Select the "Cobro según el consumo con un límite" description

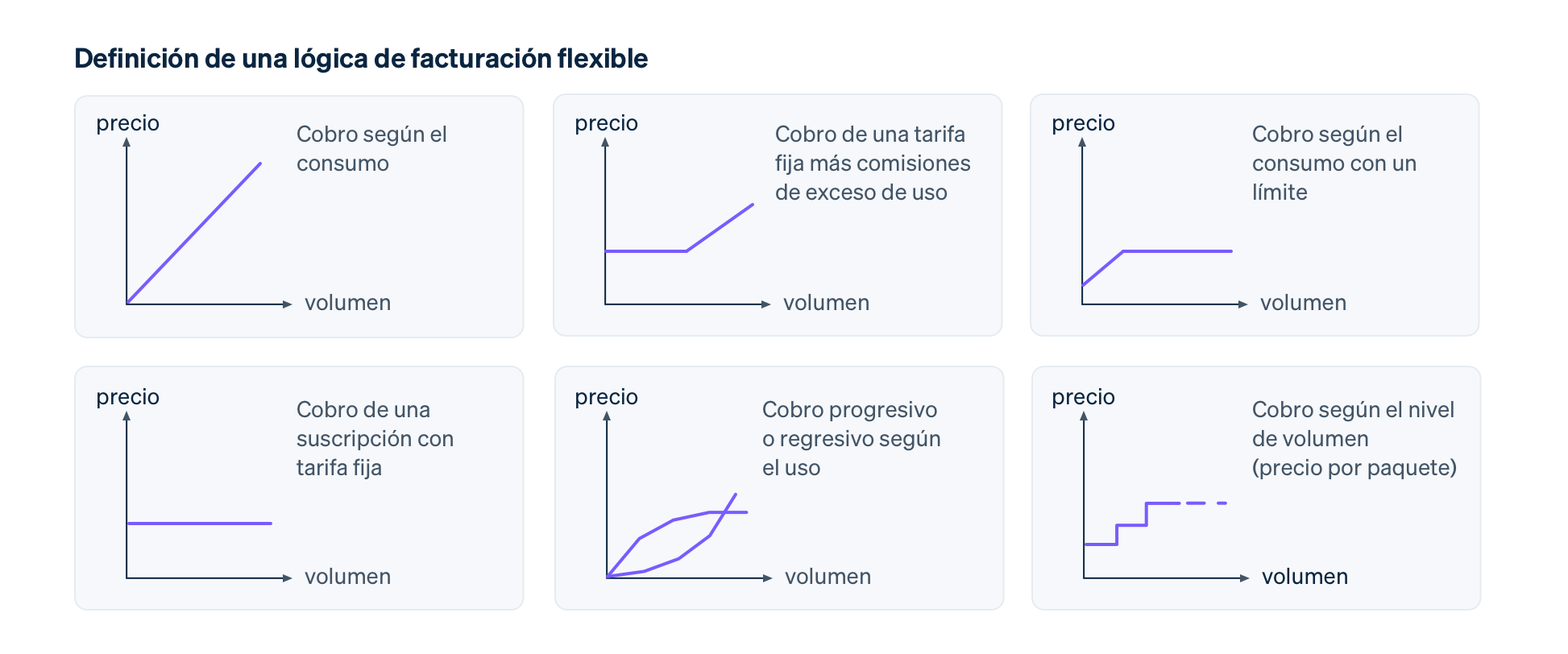[1334, 163]
